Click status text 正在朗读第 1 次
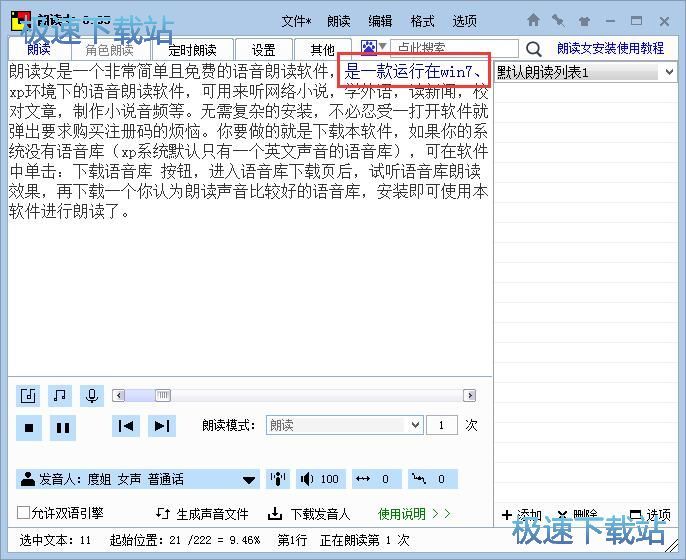This screenshot has height=560, width=686. point(364,540)
